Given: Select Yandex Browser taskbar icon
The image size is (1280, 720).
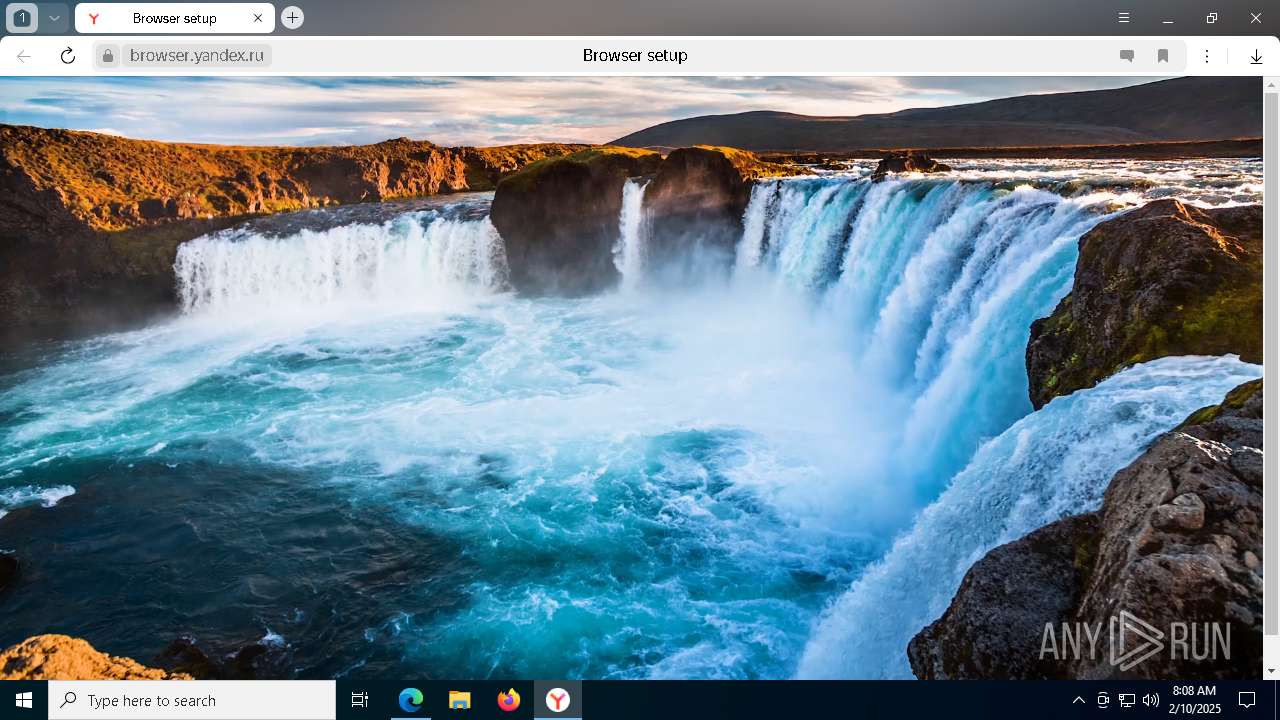Looking at the screenshot, I should click(558, 700).
